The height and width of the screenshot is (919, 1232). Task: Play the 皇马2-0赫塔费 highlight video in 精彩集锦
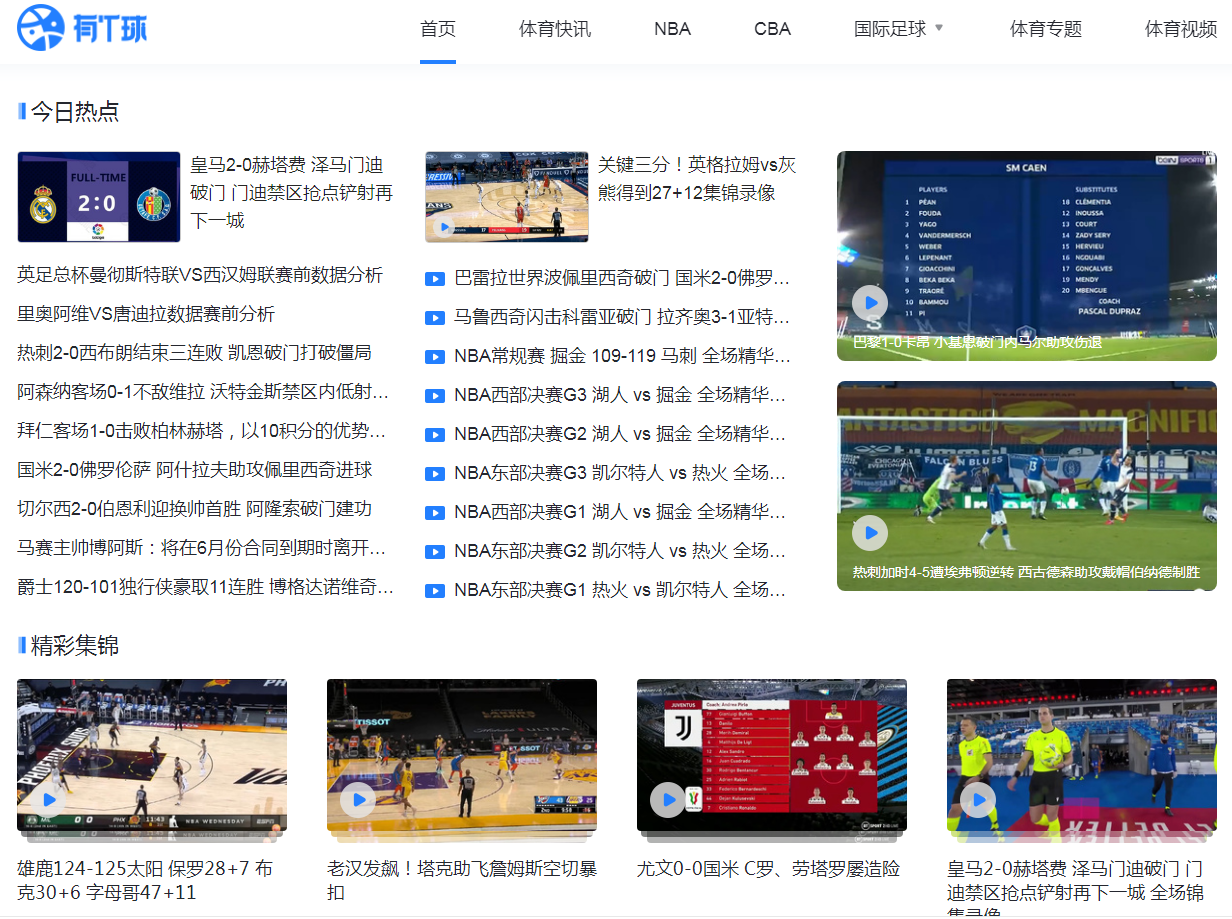(978, 800)
